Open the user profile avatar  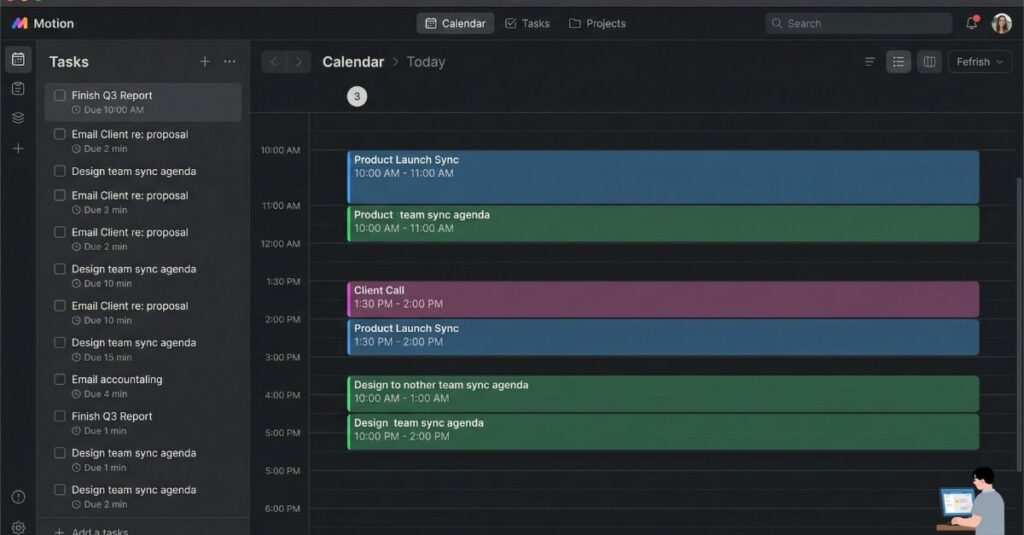point(1001,24)
